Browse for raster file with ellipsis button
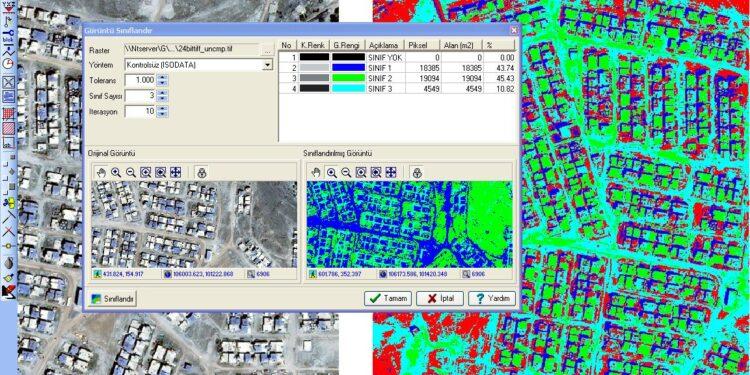 tap(267, 50)
